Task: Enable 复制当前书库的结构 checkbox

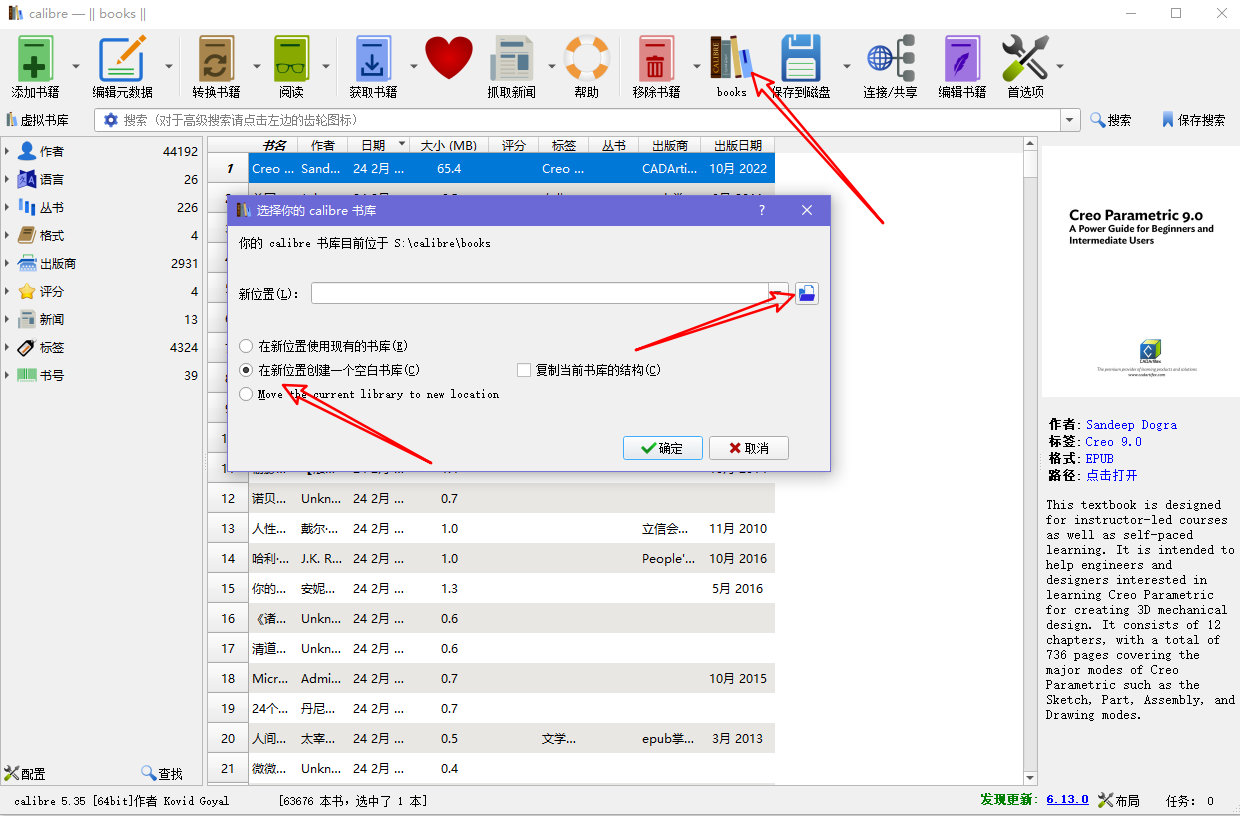Action: click(524, 370)
